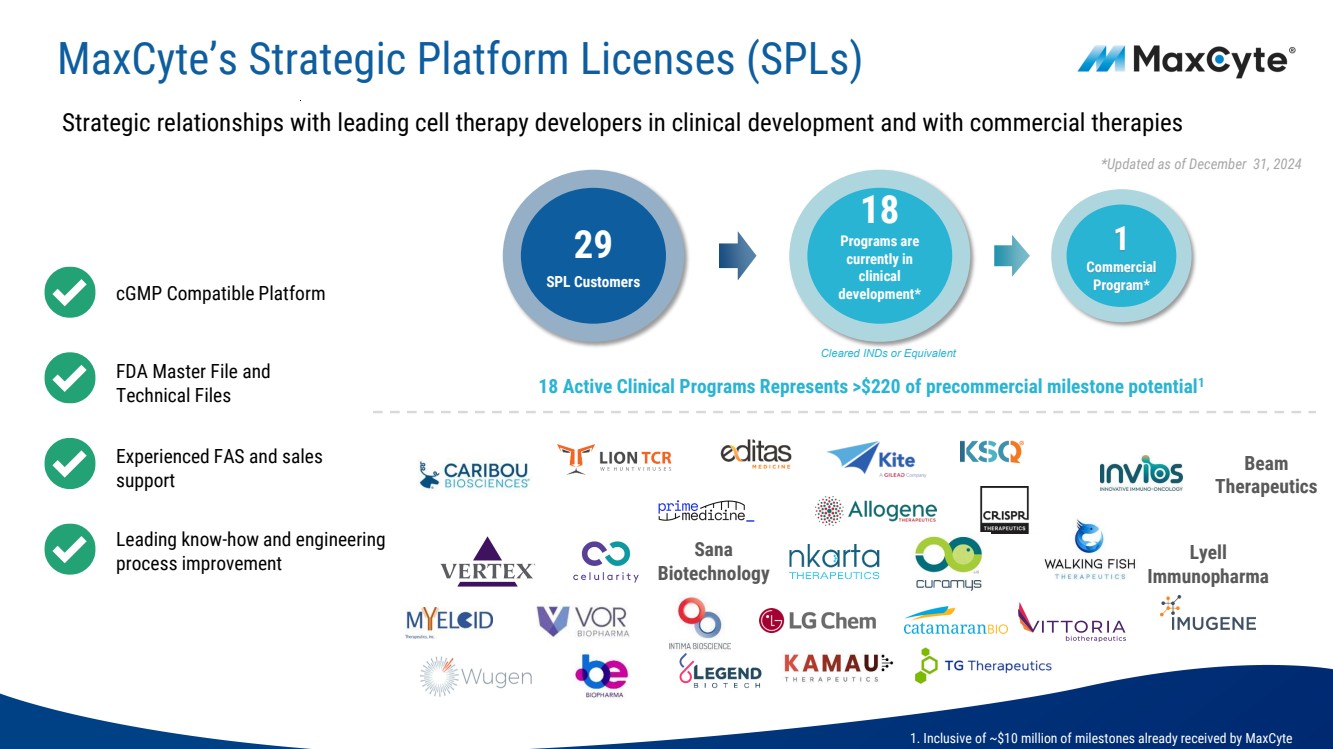Click the 18 Programs clinical development circle
1333x749 pixels.
pyautogui.click(x=879, y=259)
